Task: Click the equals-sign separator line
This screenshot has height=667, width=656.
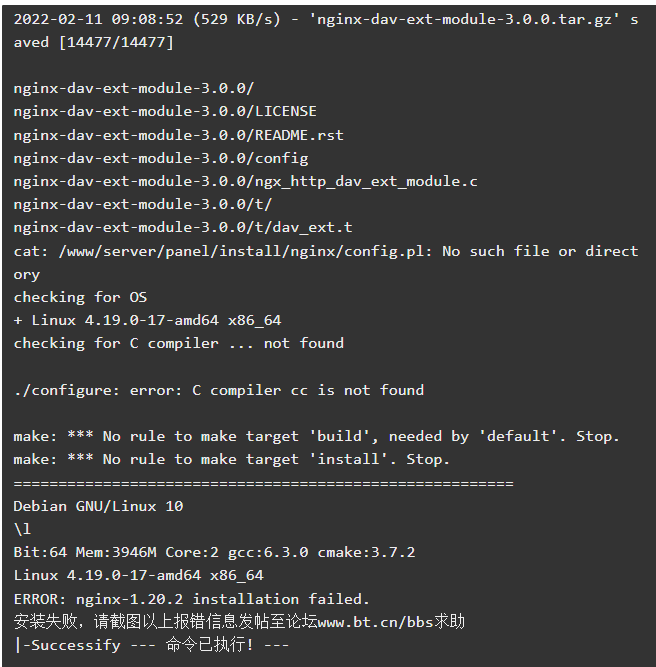Action: point(264,483)
